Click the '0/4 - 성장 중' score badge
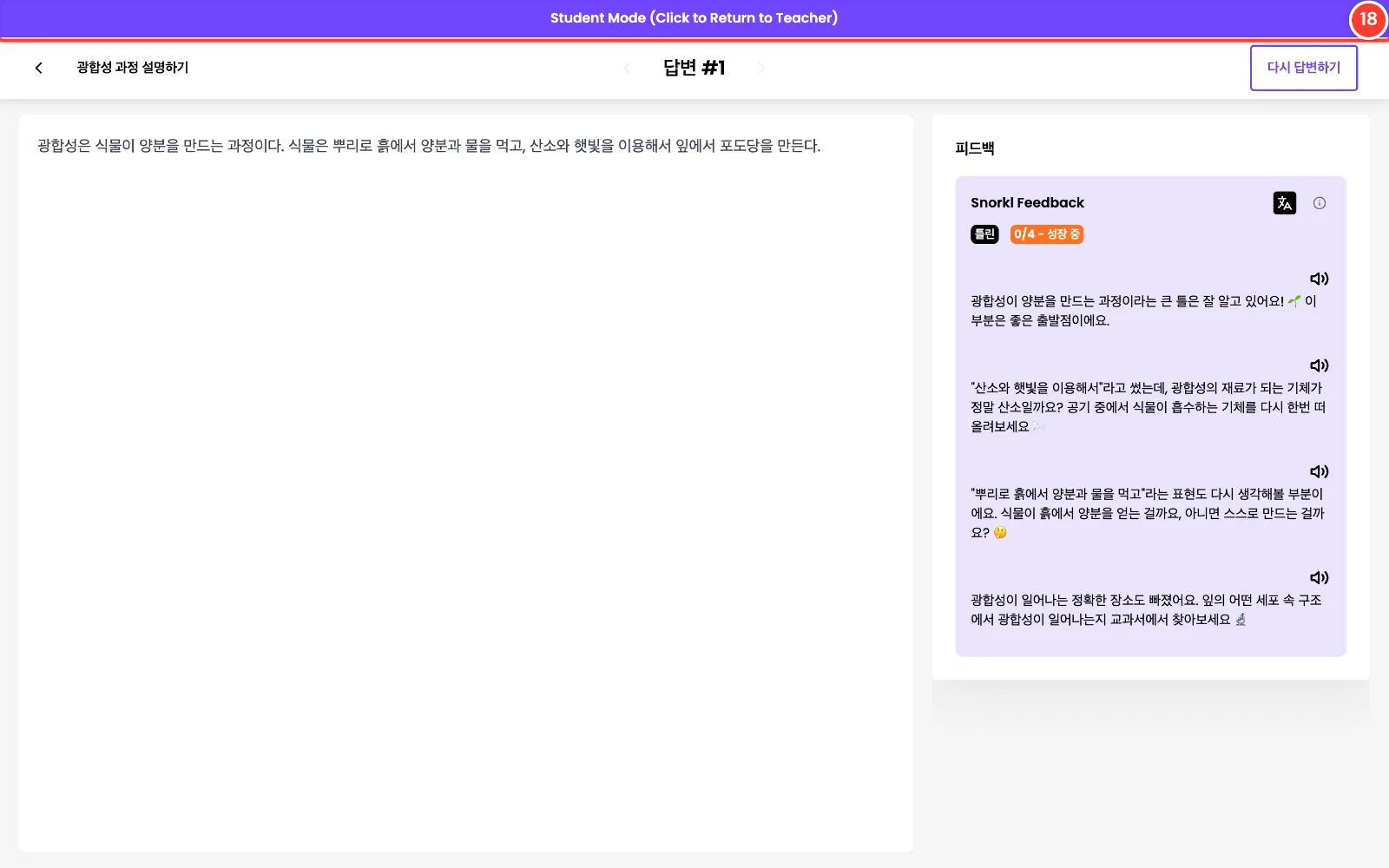This screenshot has width=1389, height=868. tap(1046, 234)
